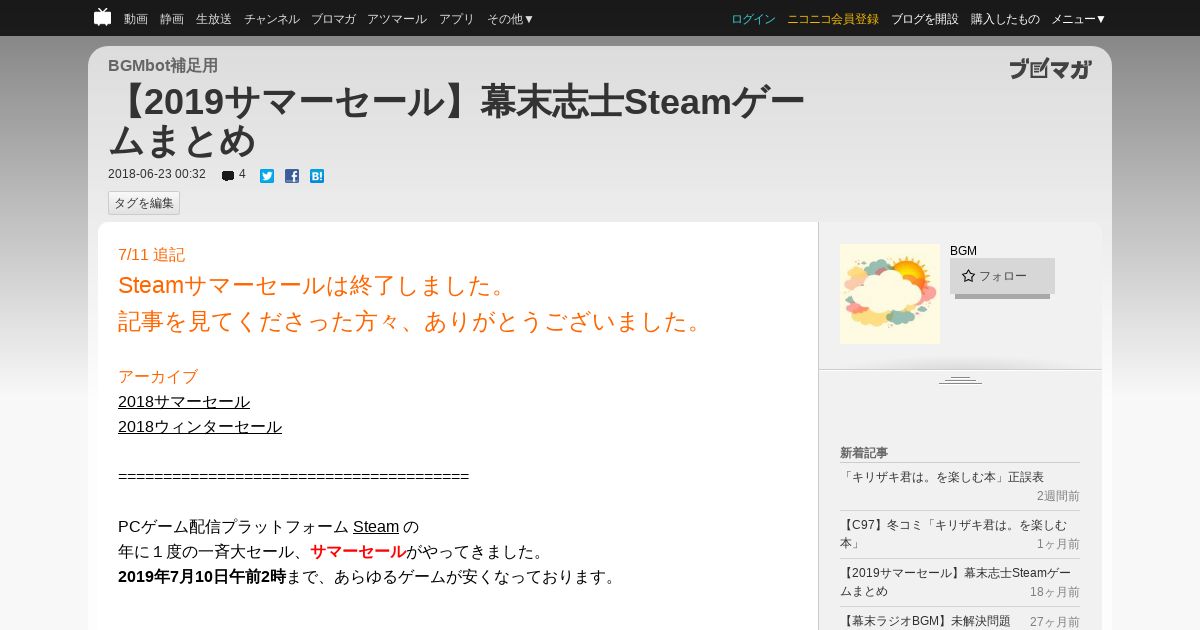The width and height of the screenshot is (1200, 630).
Task: Open the 2018ウィンターセール archive link
Action: tap(200, 427)
